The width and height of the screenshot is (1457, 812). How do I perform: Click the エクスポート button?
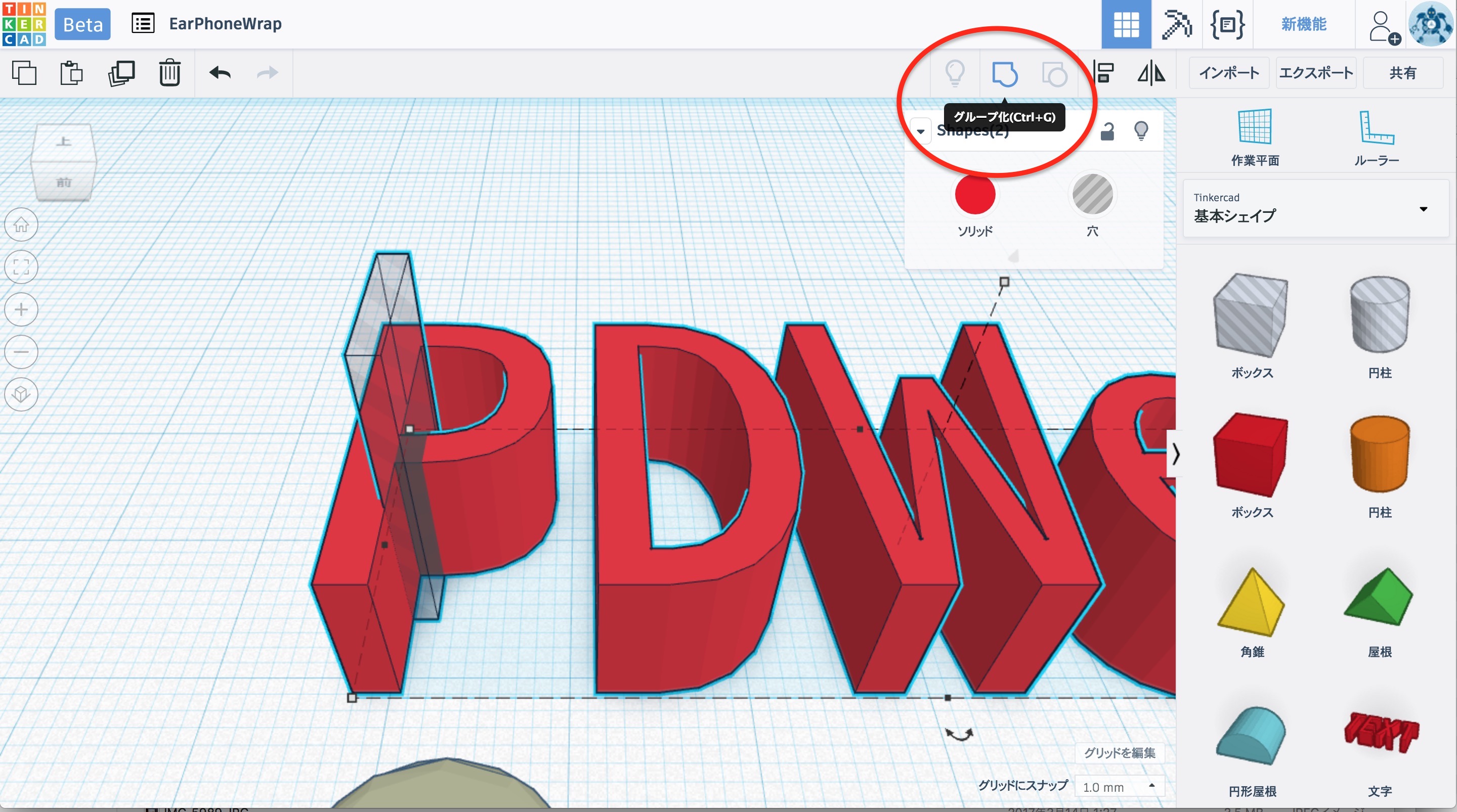(1315, 73)
